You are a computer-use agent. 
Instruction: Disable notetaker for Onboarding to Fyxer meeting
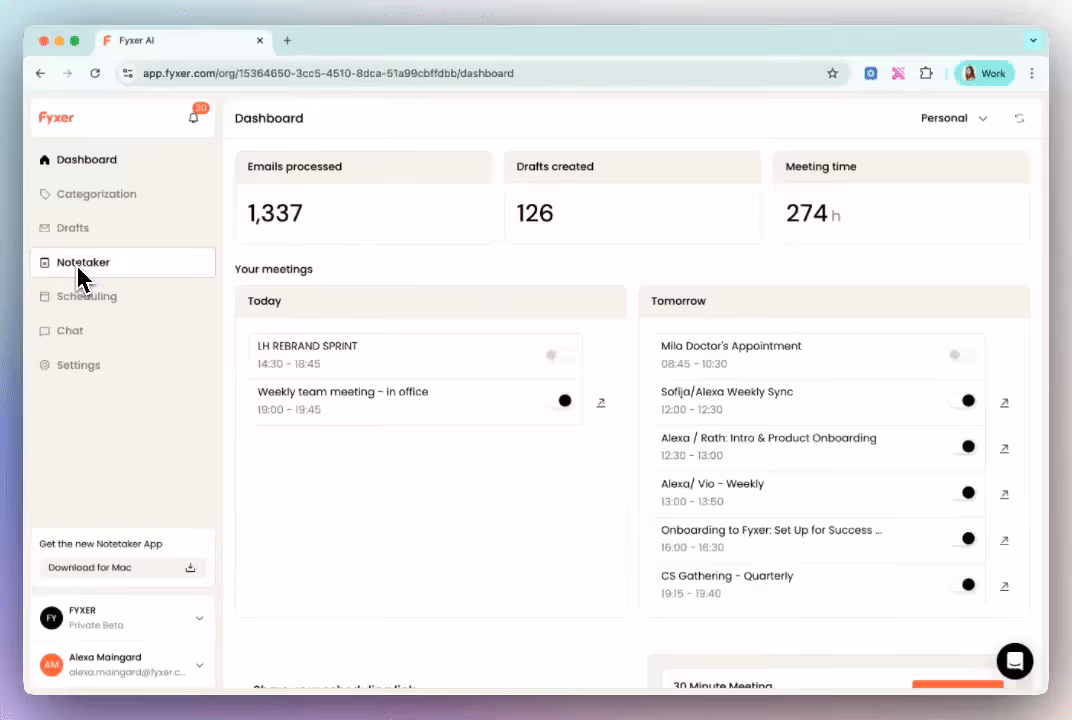click(x=962, y=539)
